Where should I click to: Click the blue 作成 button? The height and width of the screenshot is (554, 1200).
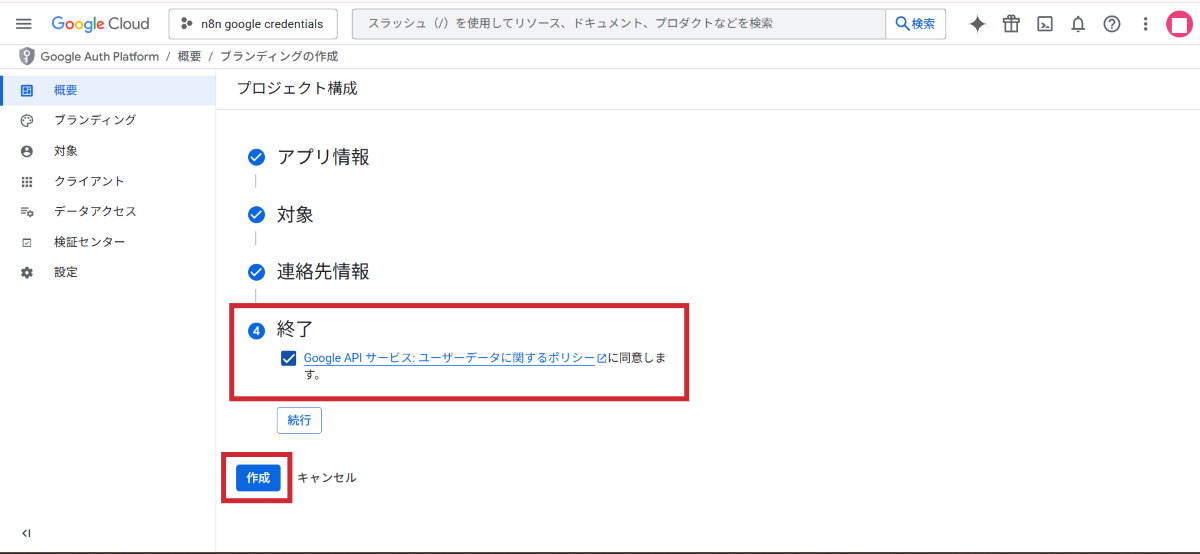coord(258,478)
